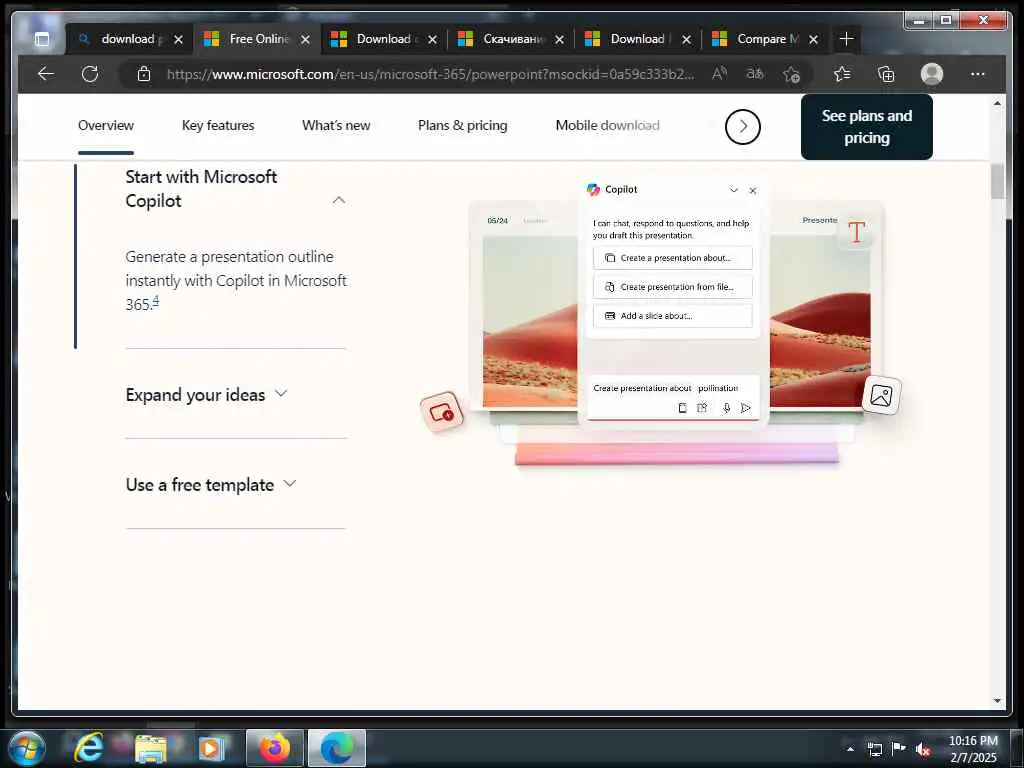Reload the current page

pos(90,74)
